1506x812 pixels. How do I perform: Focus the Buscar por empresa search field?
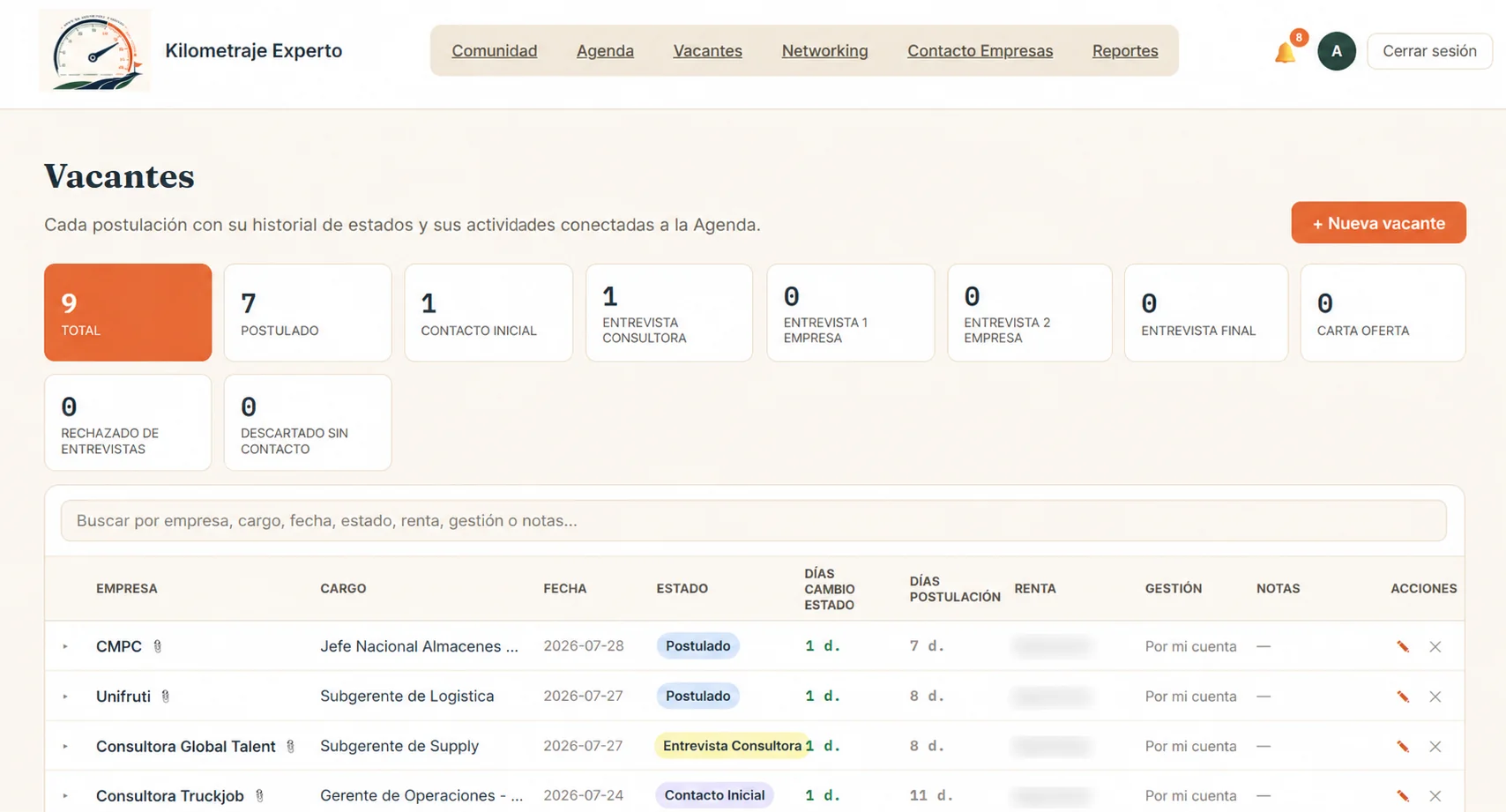tap(753, 520)
